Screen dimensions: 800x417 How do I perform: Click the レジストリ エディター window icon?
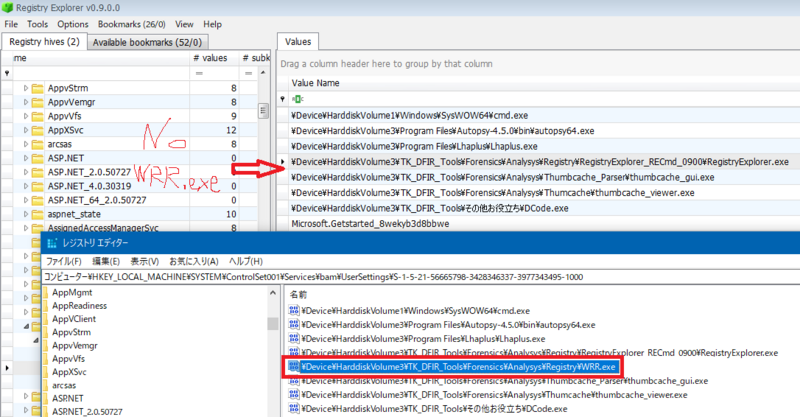pos(52,243)
